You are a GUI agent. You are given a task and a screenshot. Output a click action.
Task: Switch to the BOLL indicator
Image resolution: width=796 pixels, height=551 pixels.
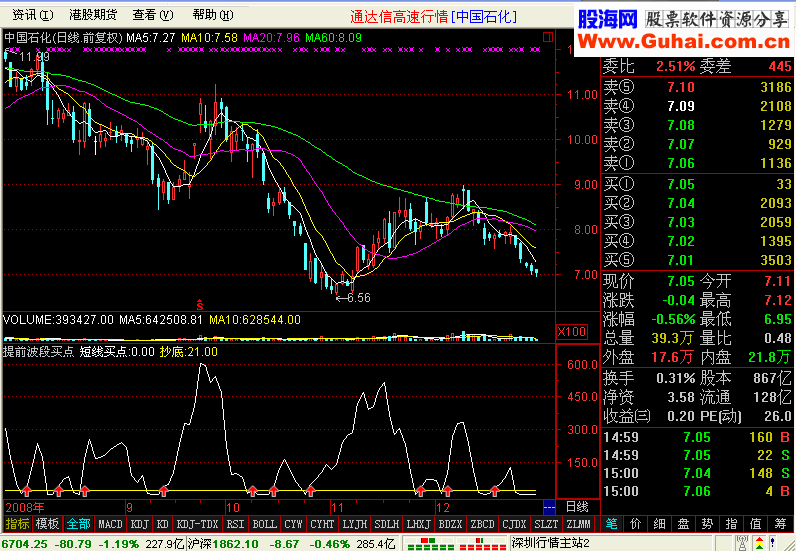264,524
